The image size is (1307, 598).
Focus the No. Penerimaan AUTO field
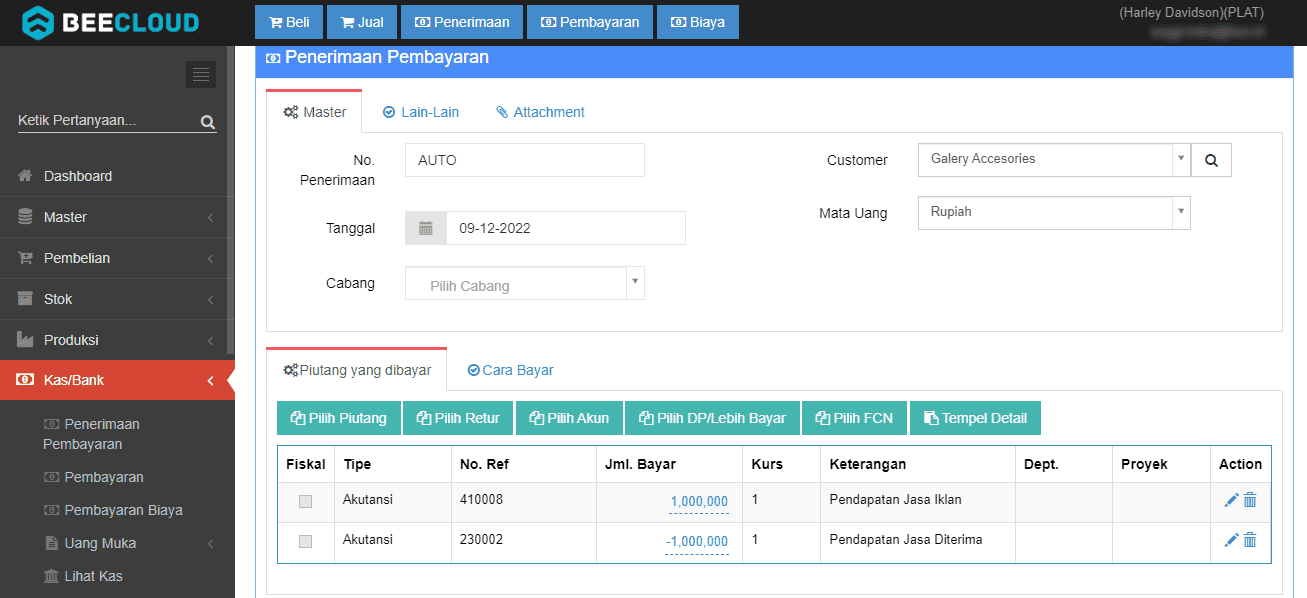point(525,160)
